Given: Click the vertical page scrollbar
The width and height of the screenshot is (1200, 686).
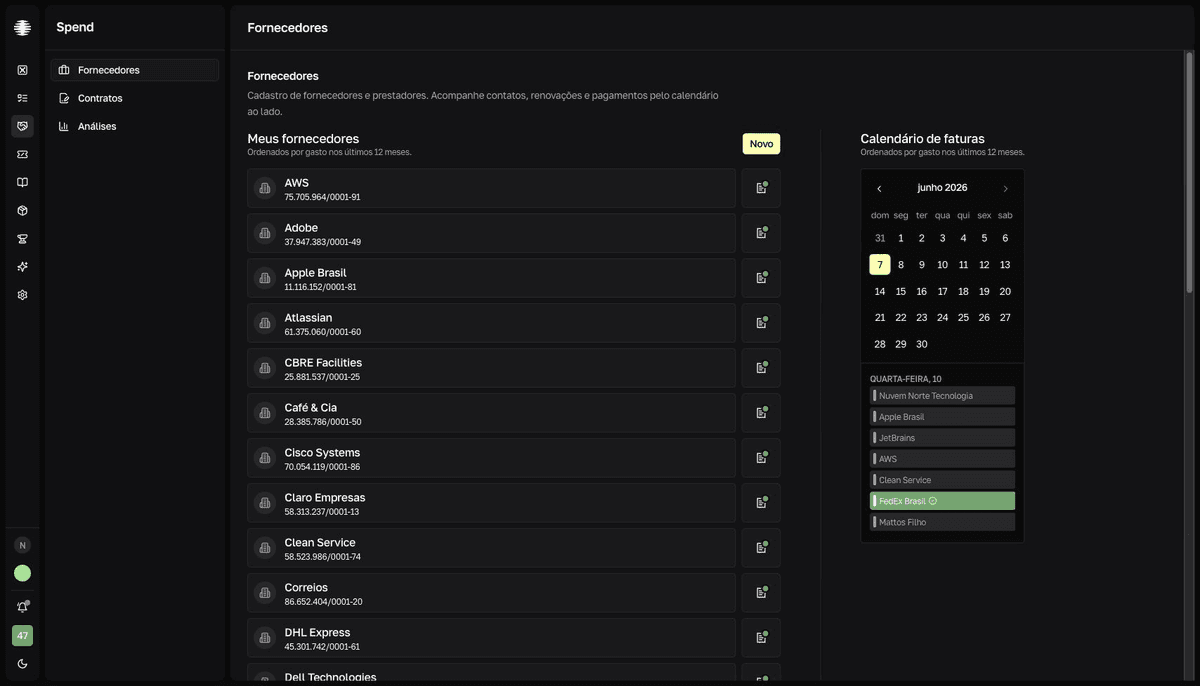Looking at the screenshot, I should pyautogui.click(x=1189, y=170).
